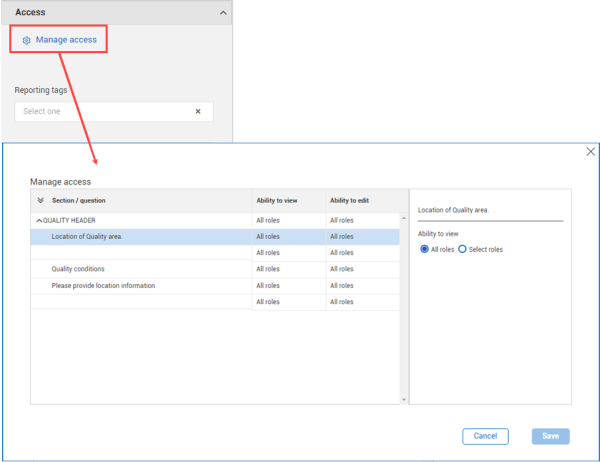The width and height of the screenshot is (600, 462).
Task: Select the Please provide location information row
Action: click(x=103, y=285)
